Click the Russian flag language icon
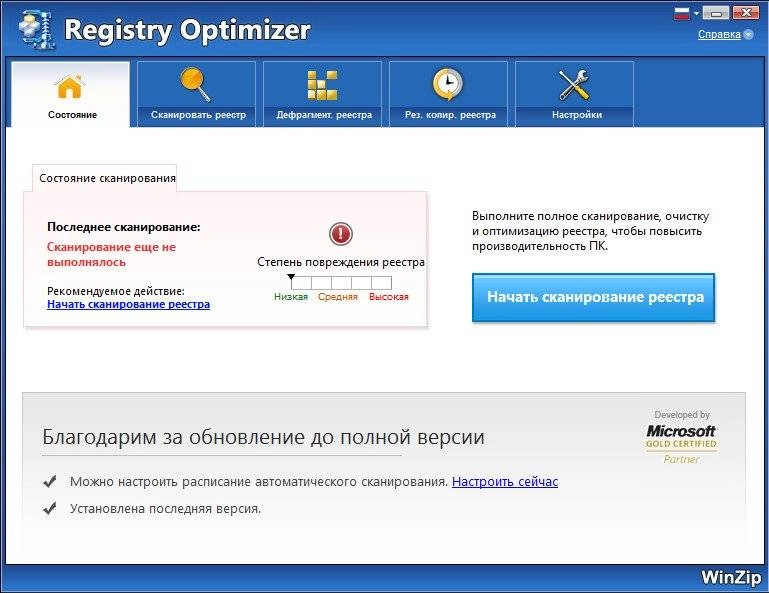The height and width of the screenshot is (593, 769). click(682, 14)
